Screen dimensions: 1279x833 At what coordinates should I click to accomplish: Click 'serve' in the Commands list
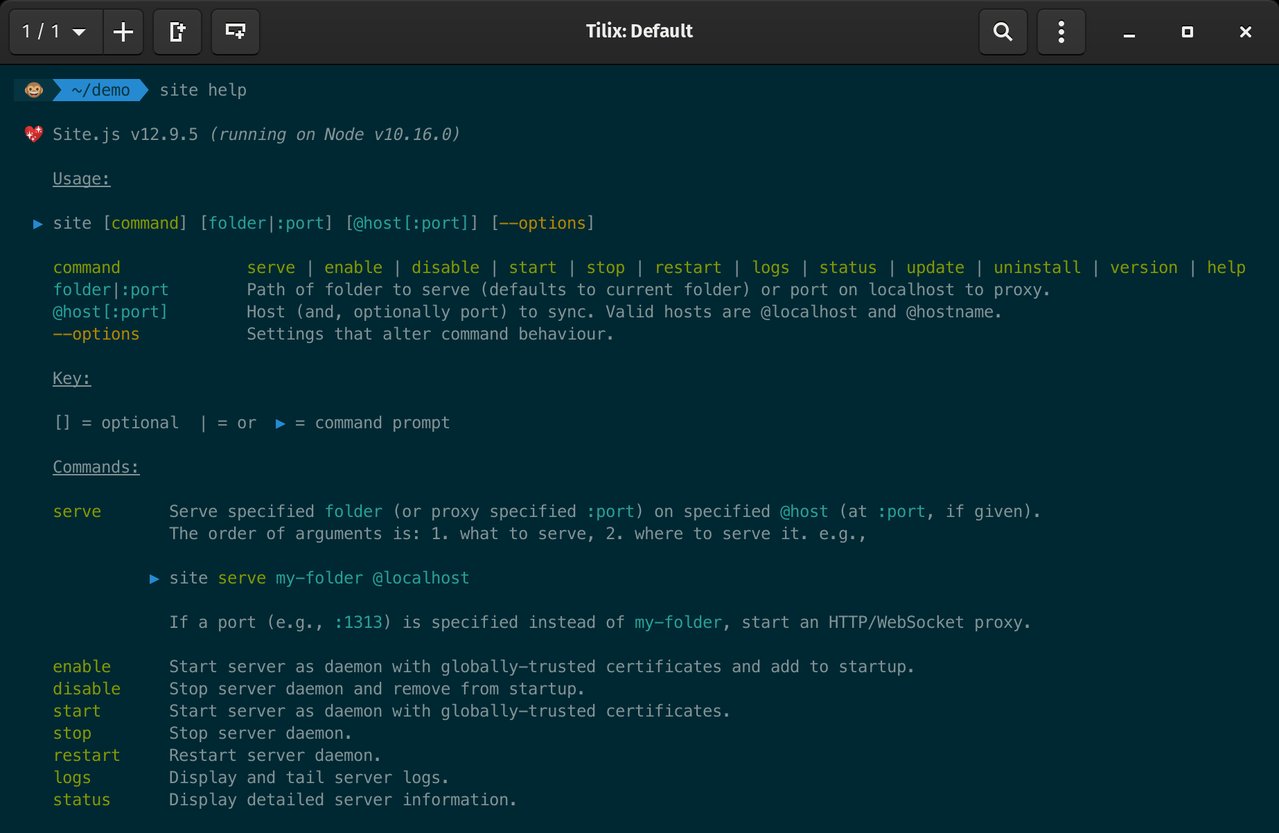[x=77, y=512]
